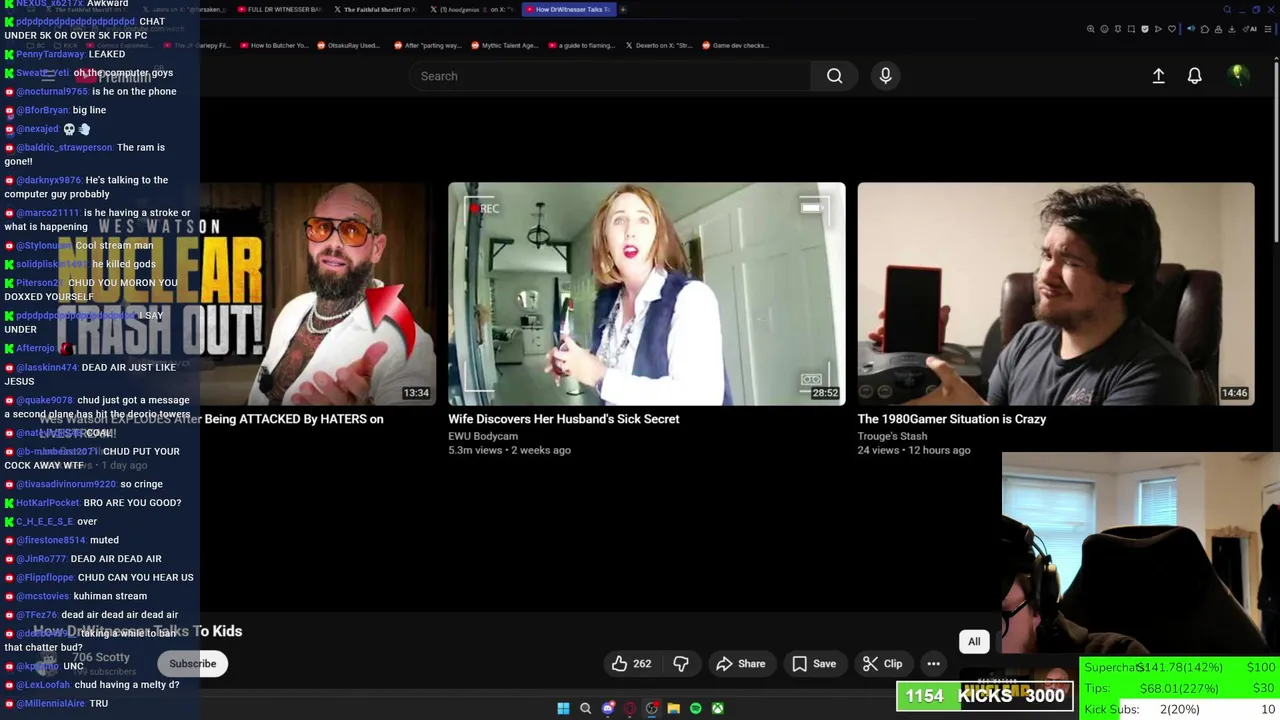Click the pinboard pin icon in browser toolbar
Screen dimensions: 1280x720
point(1118,29)
